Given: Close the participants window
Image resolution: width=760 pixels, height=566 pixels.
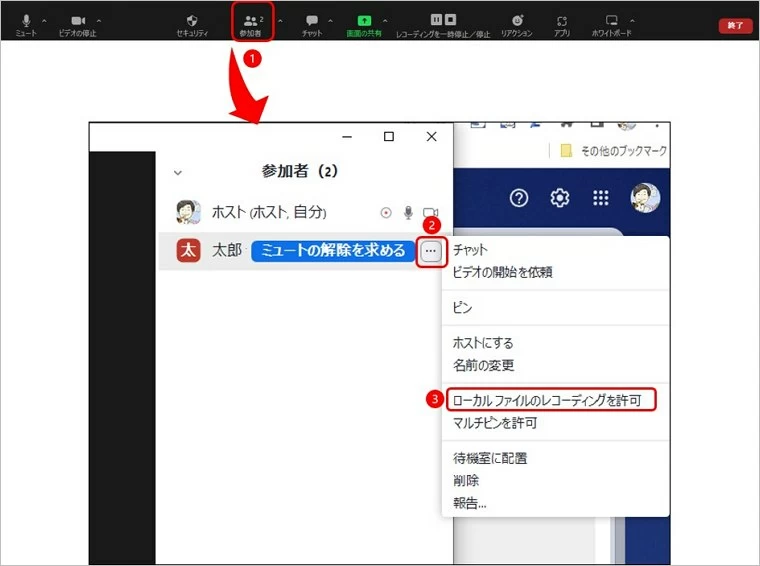Looking at the screenshot, I should [431, 137].
